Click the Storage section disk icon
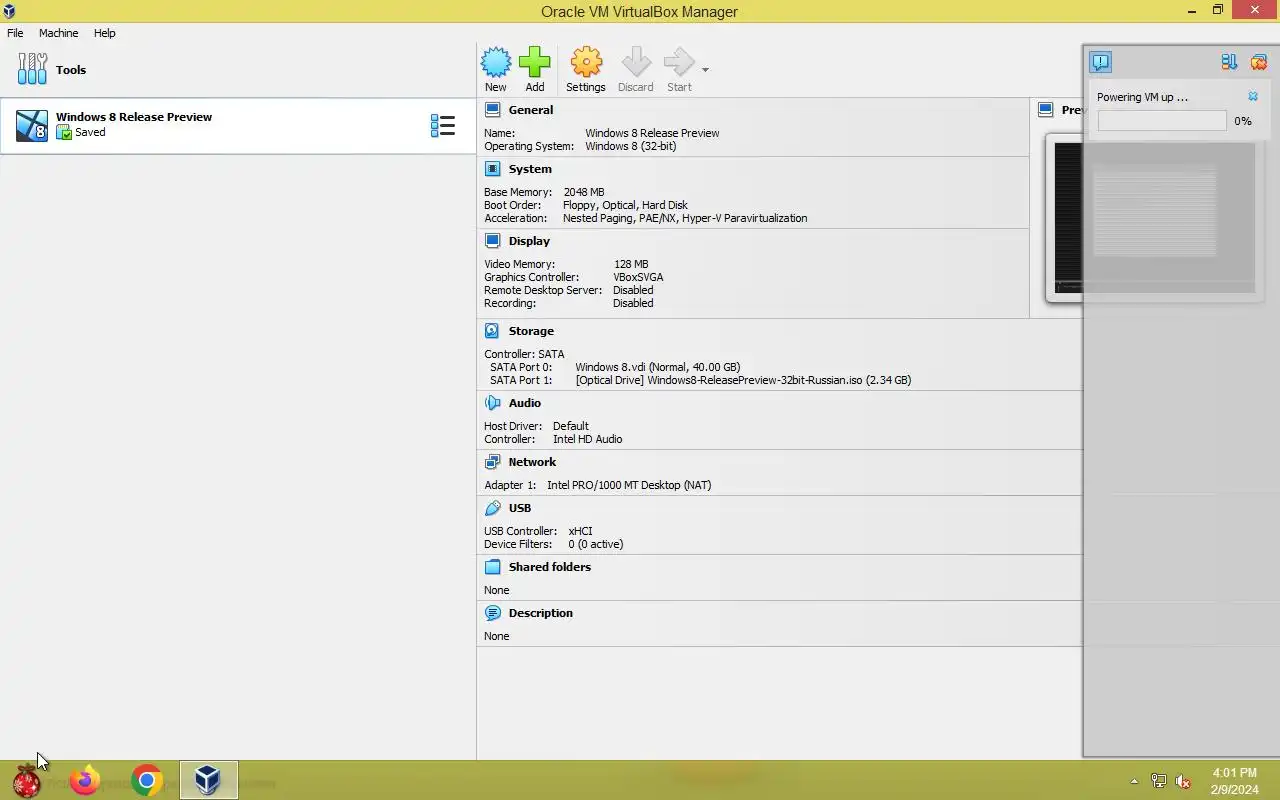This screenshot has width=1280, height=800. (492, 331)
